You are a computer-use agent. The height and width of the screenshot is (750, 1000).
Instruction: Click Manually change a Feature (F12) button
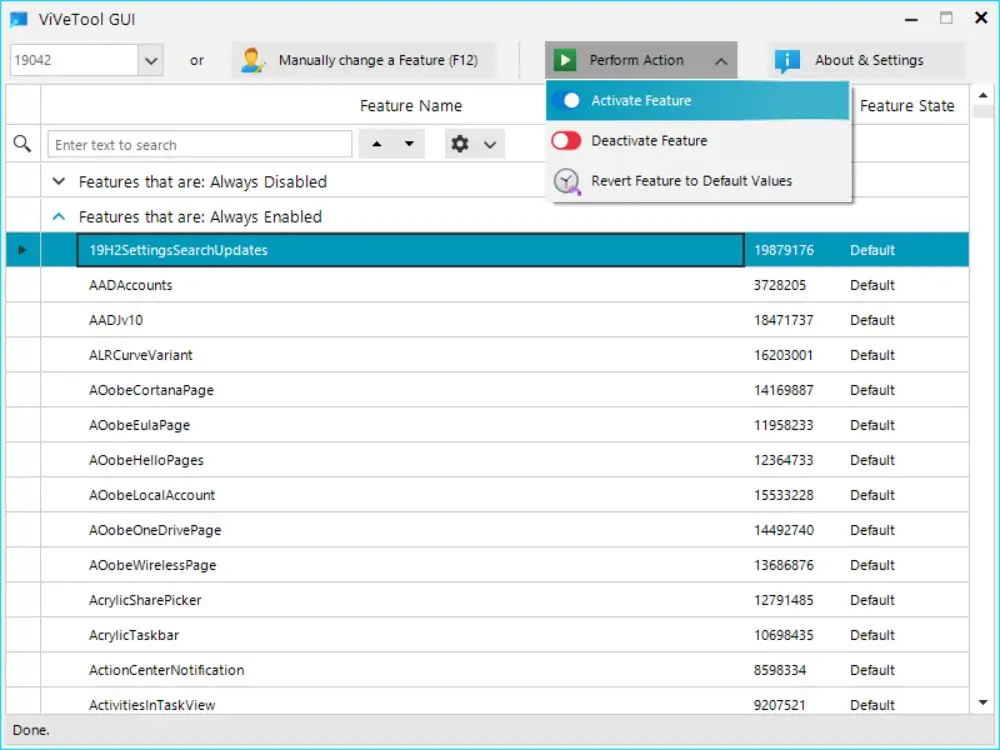377,61
